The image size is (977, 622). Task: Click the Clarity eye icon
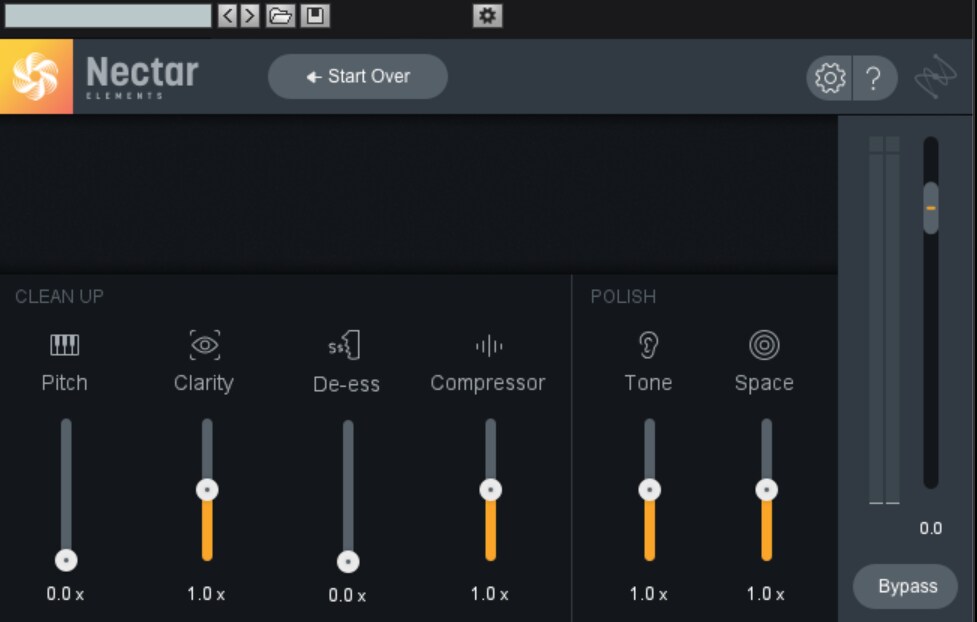click(x=204, y=345)
